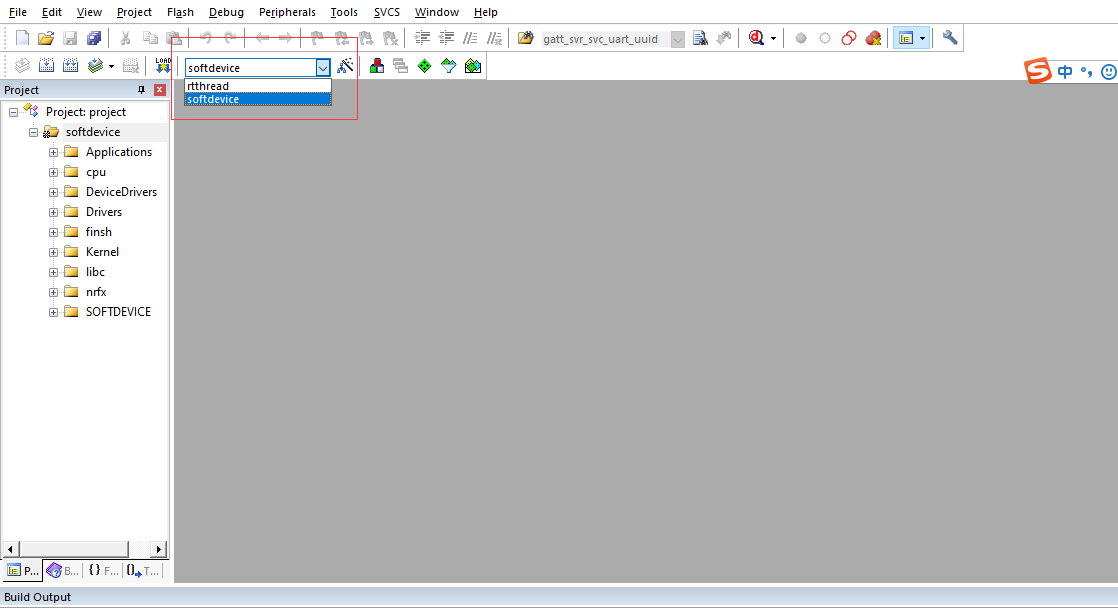Open the Configuration wrench icon
Viewport: 1118px width, 608px height.
click(950, 38)
